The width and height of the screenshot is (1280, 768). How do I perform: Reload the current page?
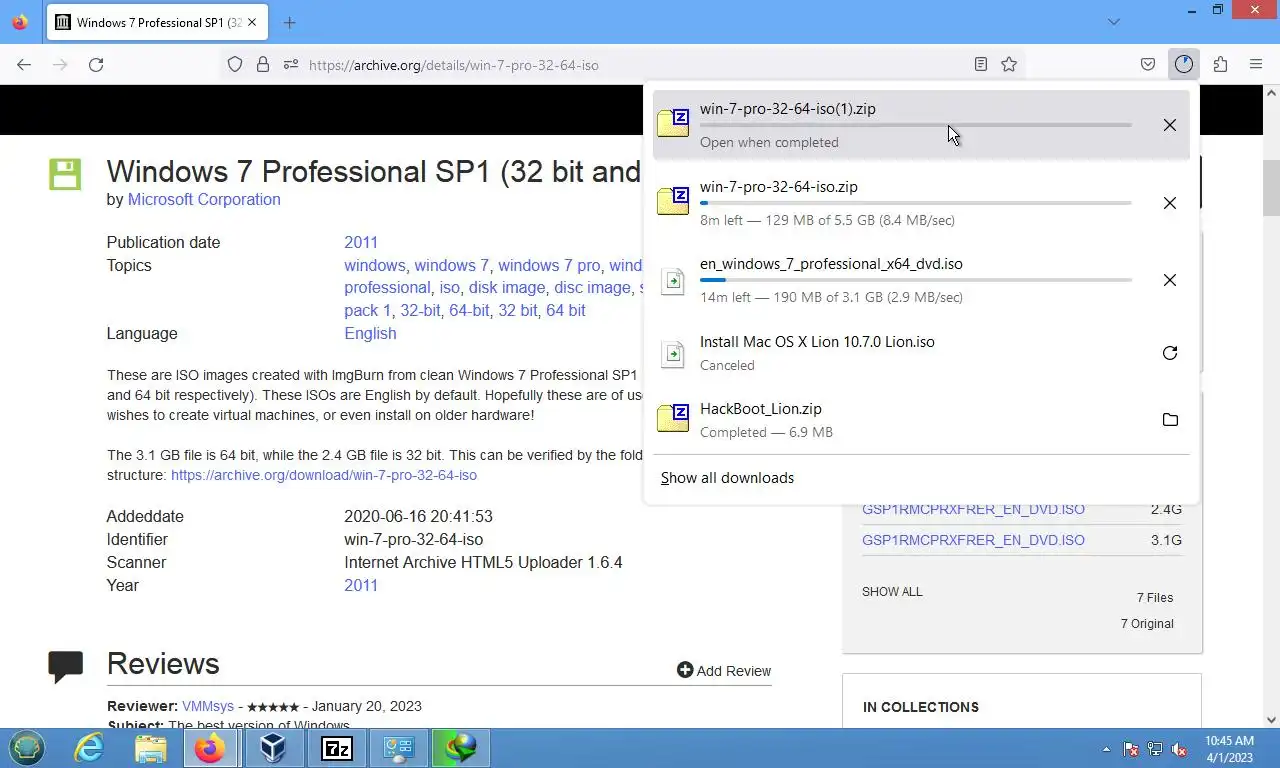coord(96,65)
